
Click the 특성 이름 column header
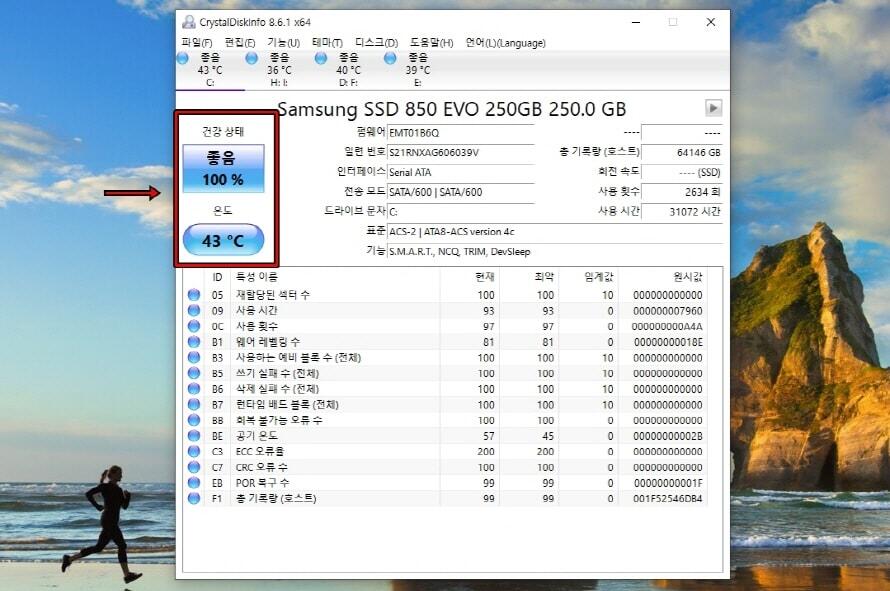pos(257,277)
